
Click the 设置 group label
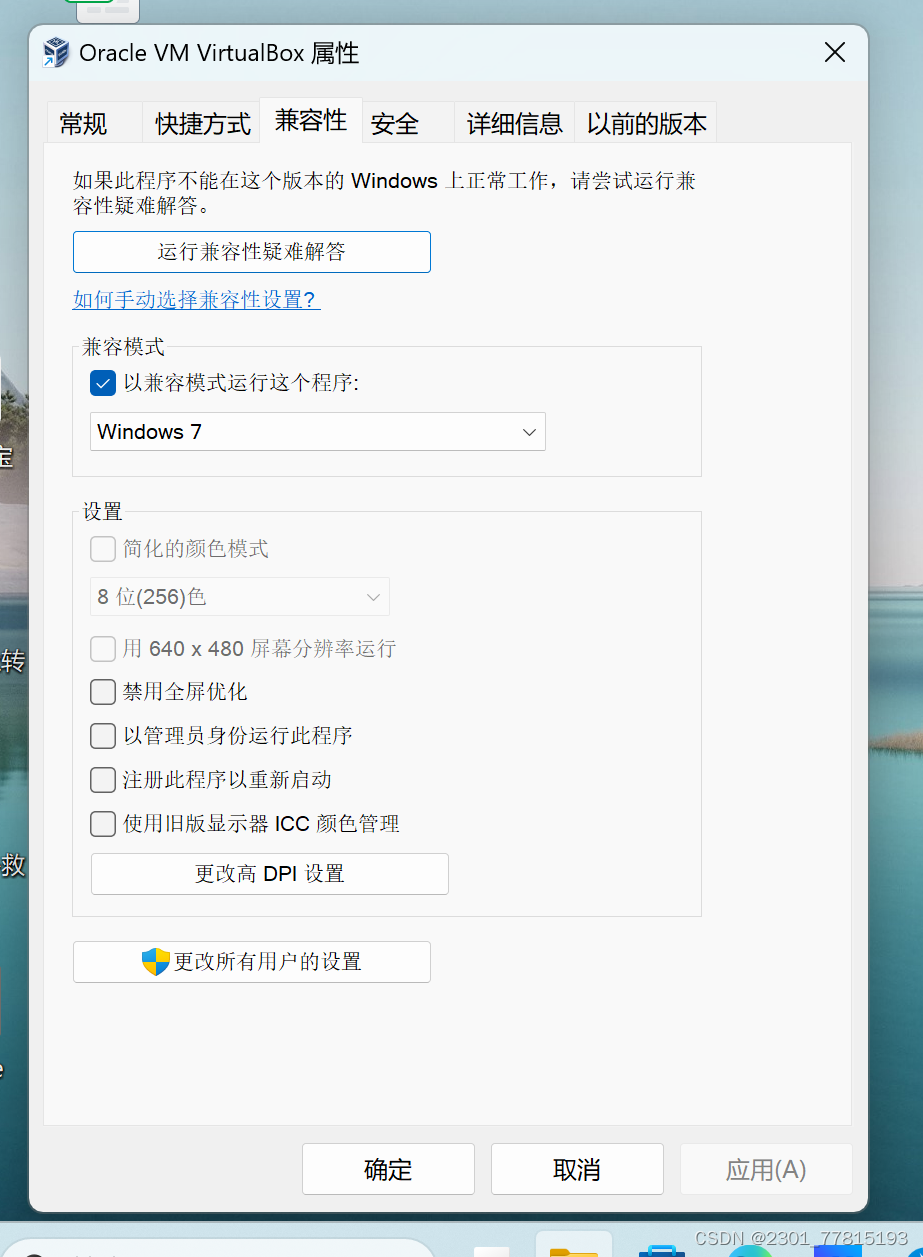coord(102,512)
